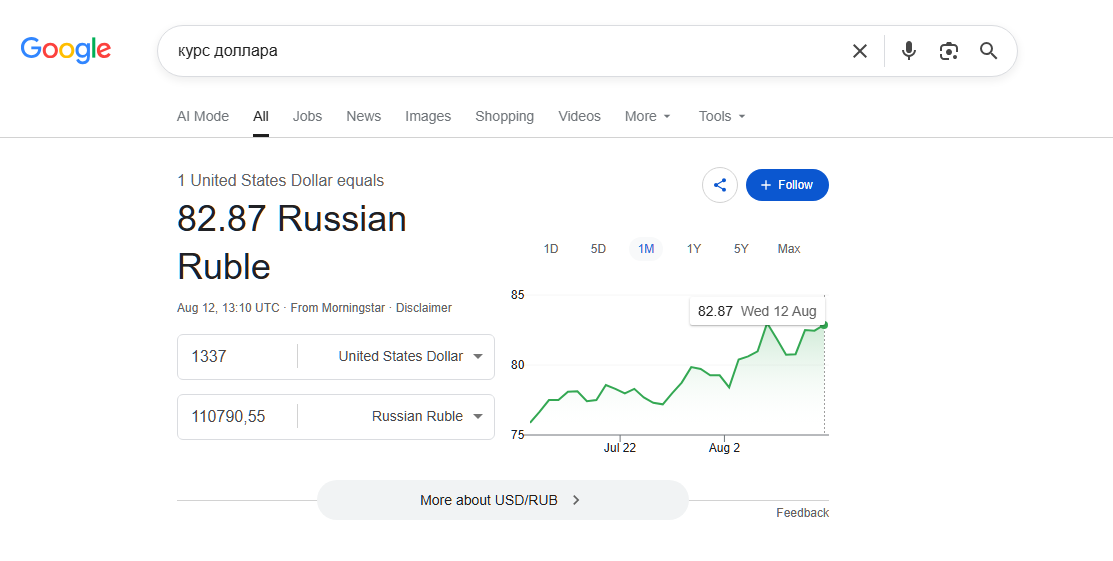The height and width of the screenshot is (561, 1113).
Task: Choose the 1Y chart range
Action: [693, 249]
